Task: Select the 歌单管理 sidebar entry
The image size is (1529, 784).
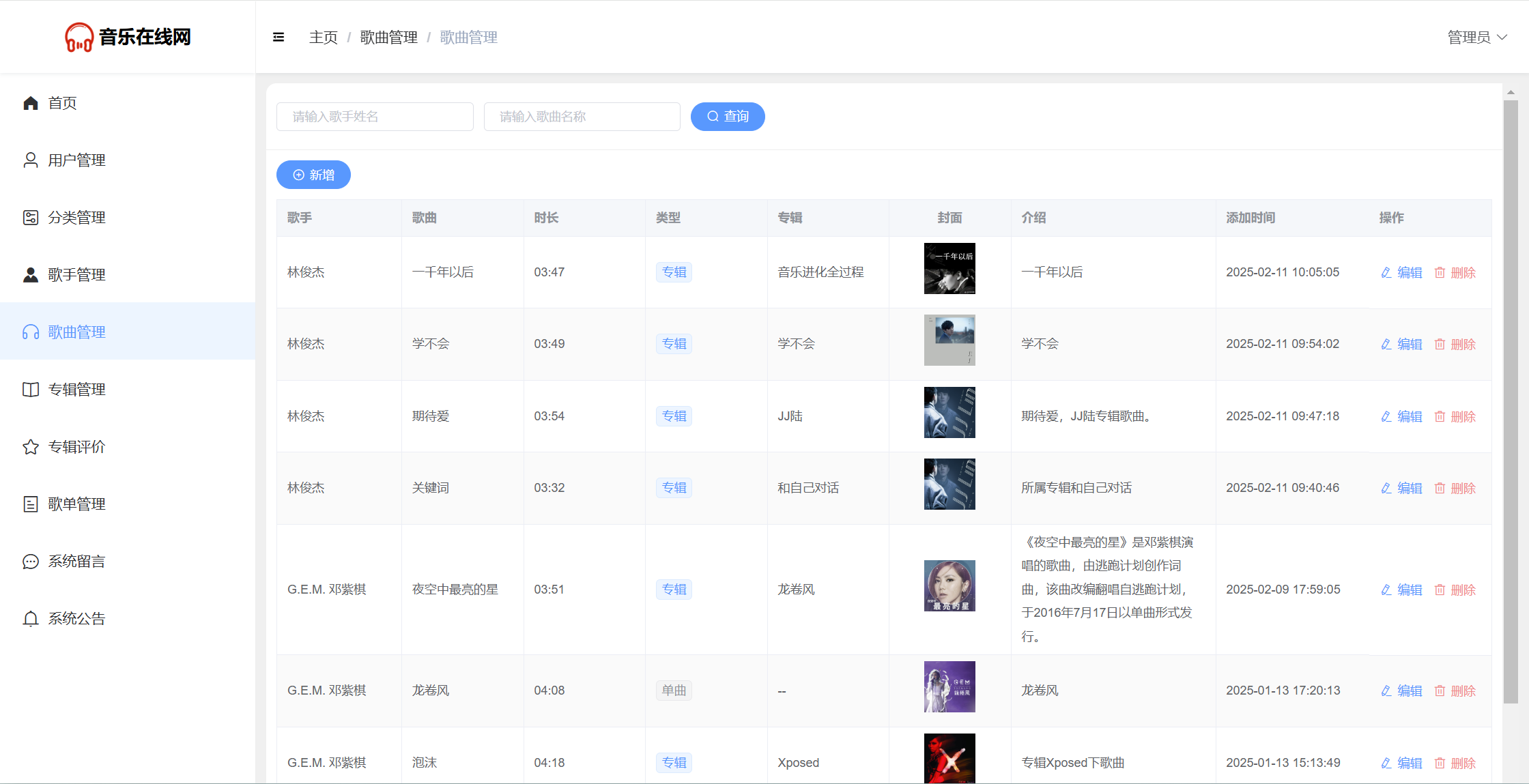Action: tap(76, 504)
